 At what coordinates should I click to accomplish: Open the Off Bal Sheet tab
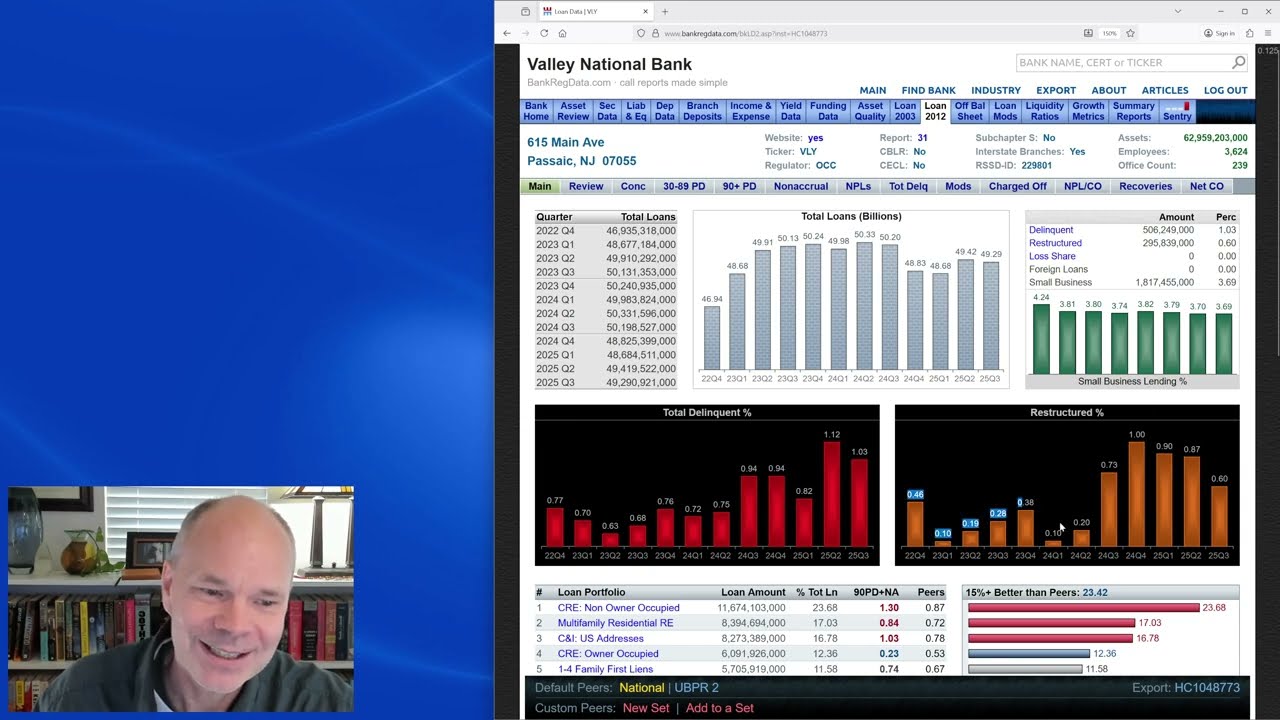970,111
